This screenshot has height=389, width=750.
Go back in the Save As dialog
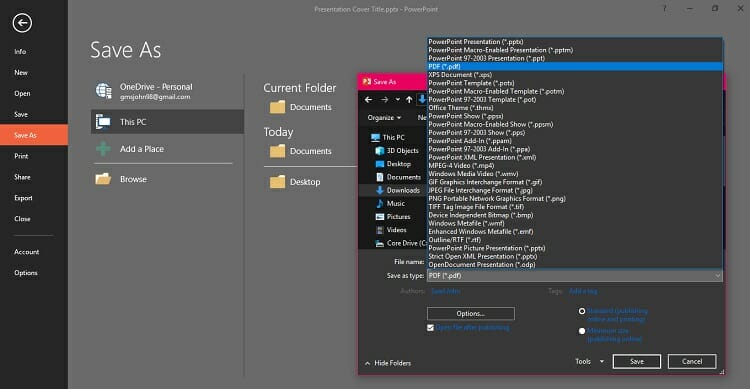click(x=368, y=100)
